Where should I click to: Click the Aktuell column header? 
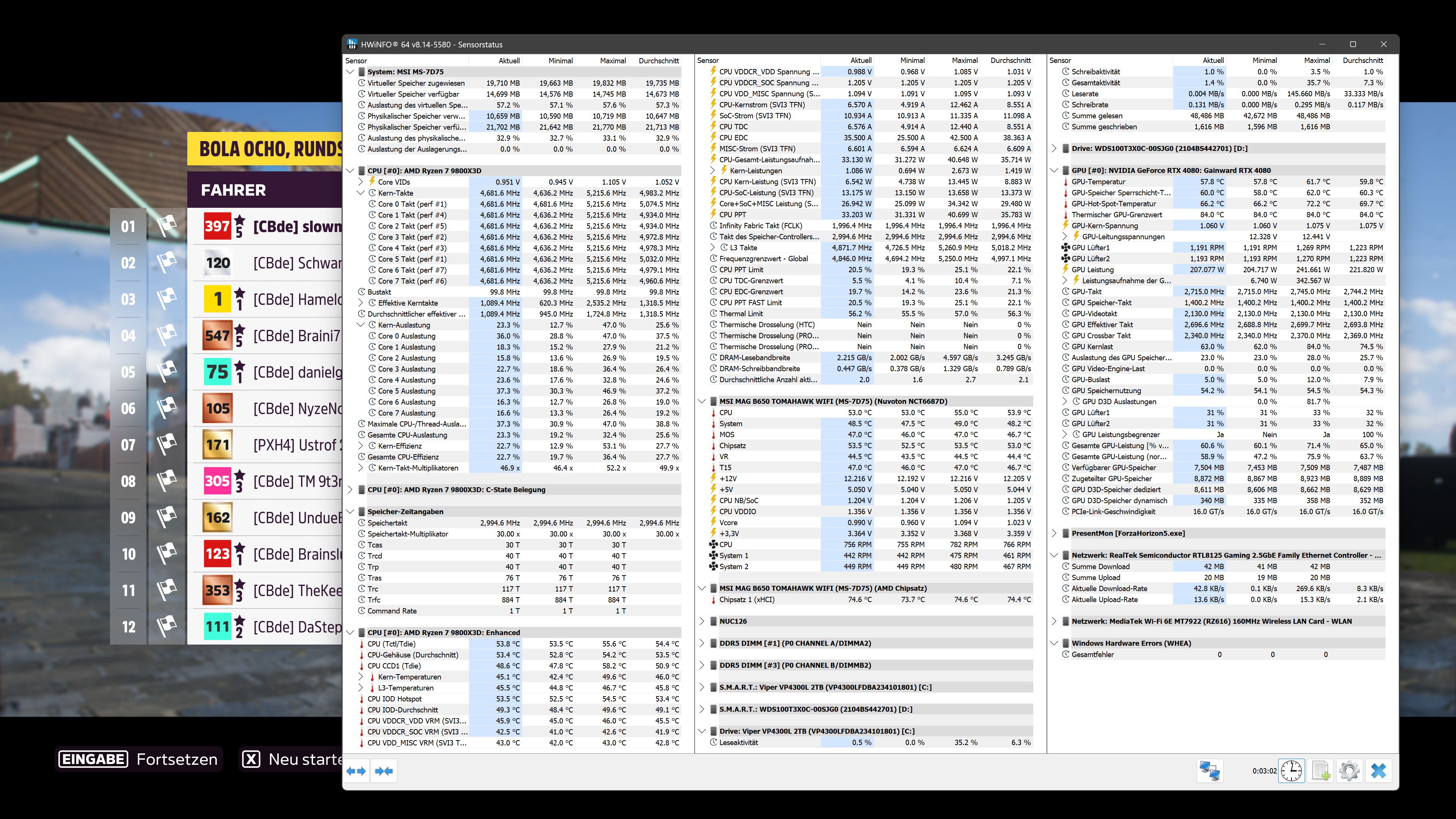[x=509, y=61]
